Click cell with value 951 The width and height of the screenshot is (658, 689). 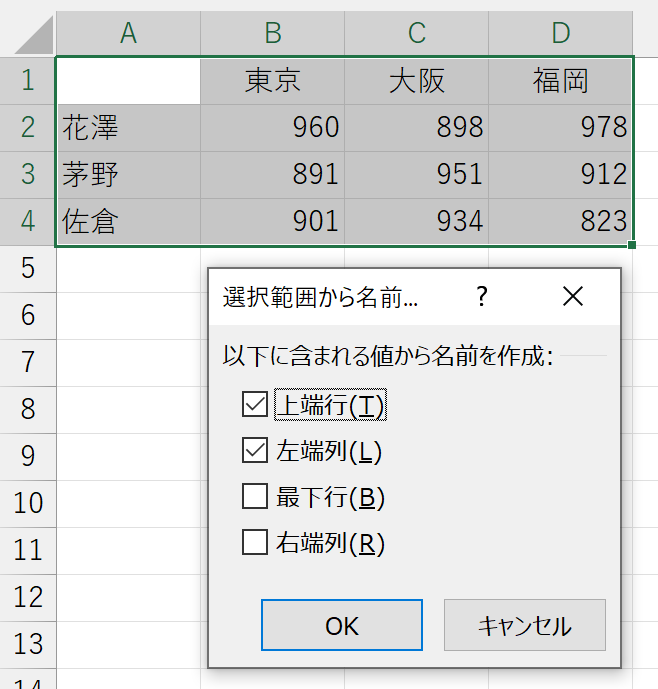(416, 175)
